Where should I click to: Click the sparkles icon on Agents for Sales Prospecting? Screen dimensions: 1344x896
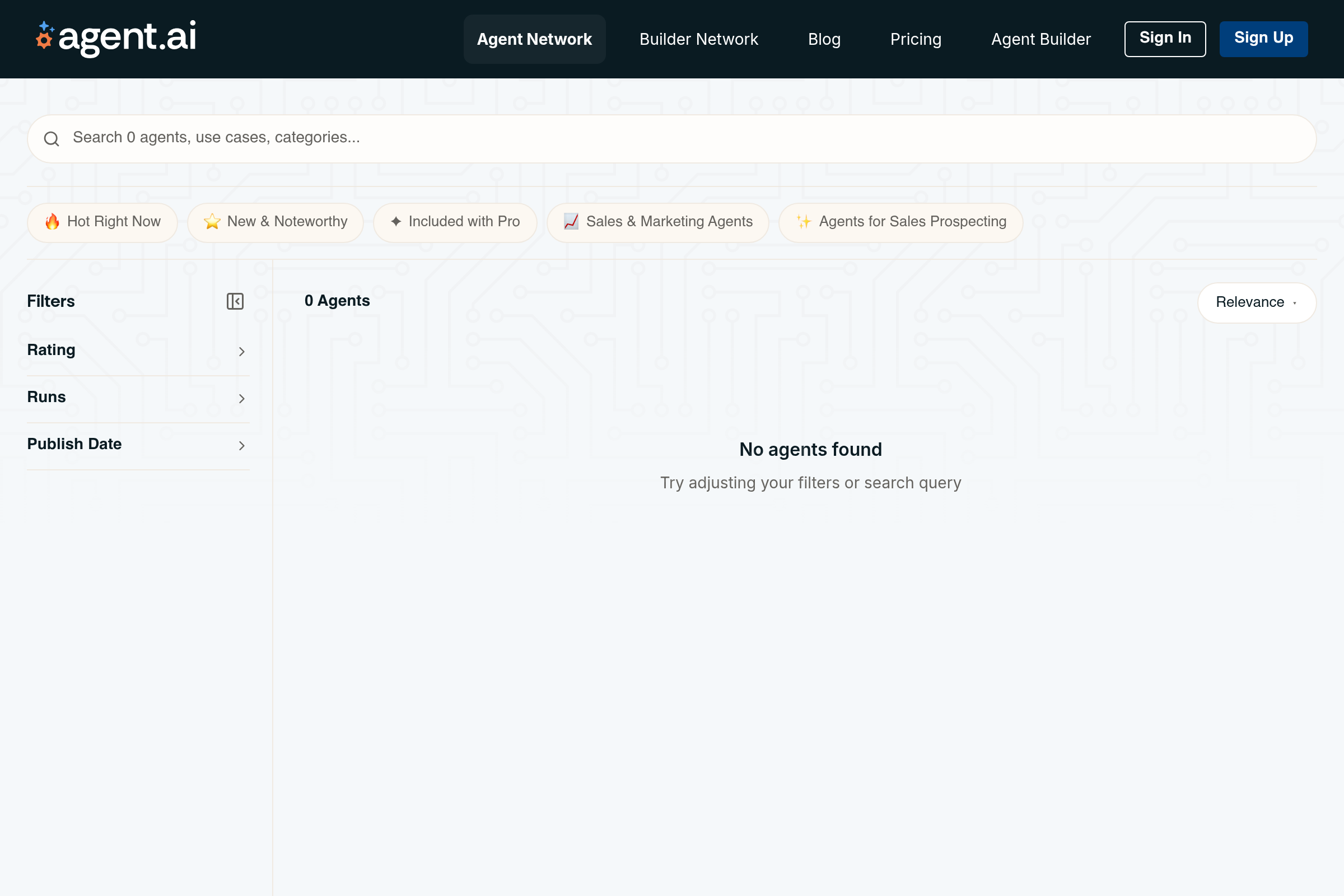pos(804,222)
